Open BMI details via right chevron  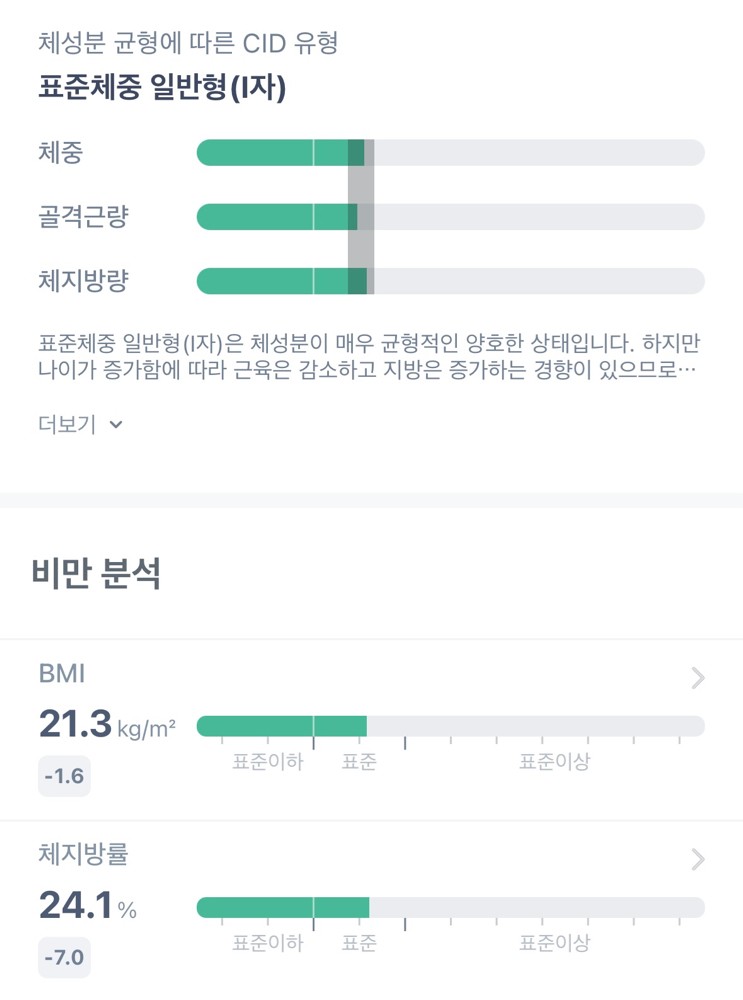698,679
